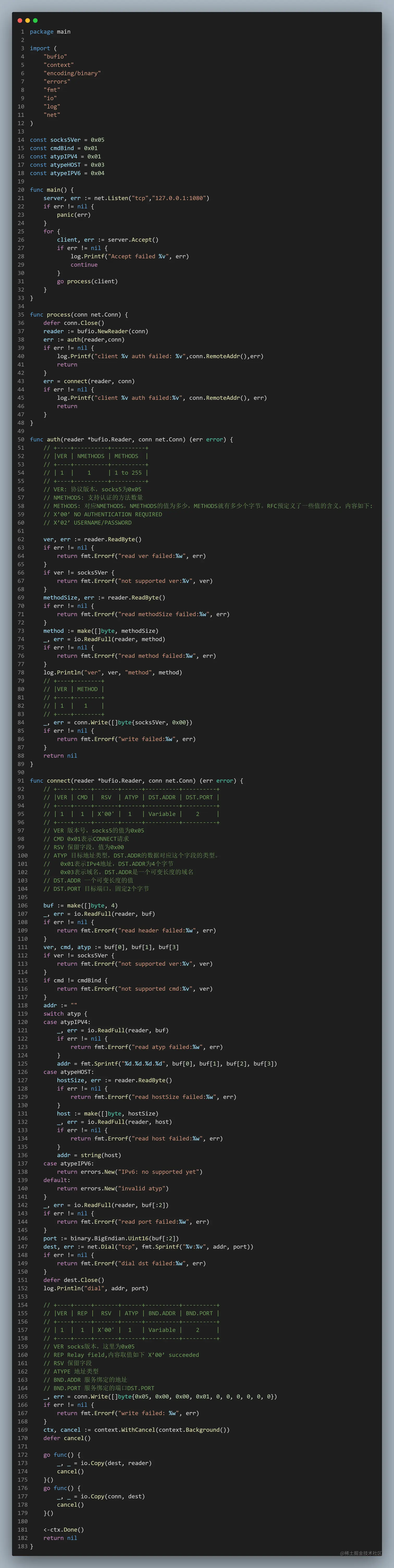The height and width of the screenshot is (1568, 394).
Task: Click the "import (" keyword line
Action: point(43,48)
